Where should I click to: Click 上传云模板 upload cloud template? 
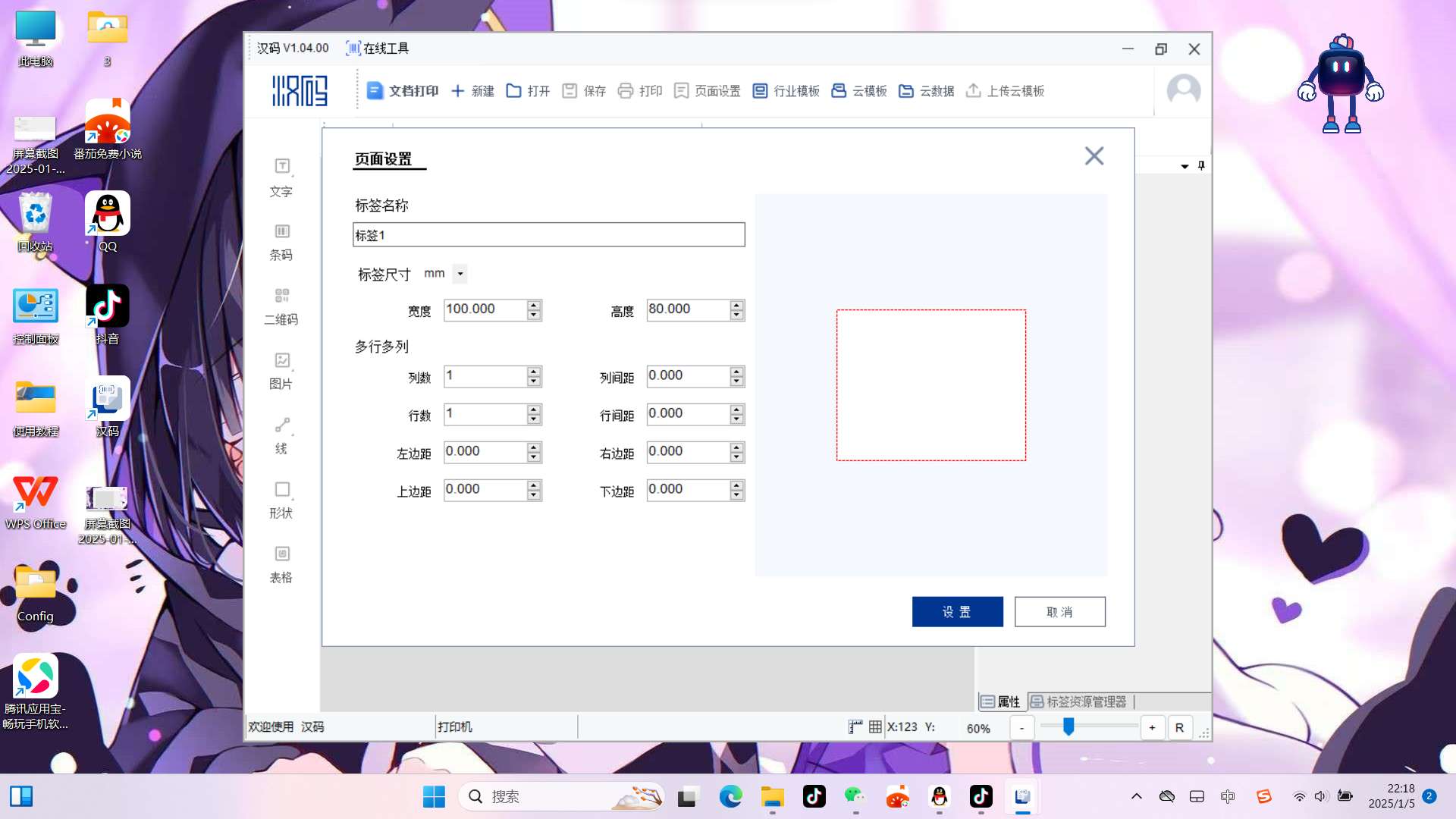tap(1005, 91)
